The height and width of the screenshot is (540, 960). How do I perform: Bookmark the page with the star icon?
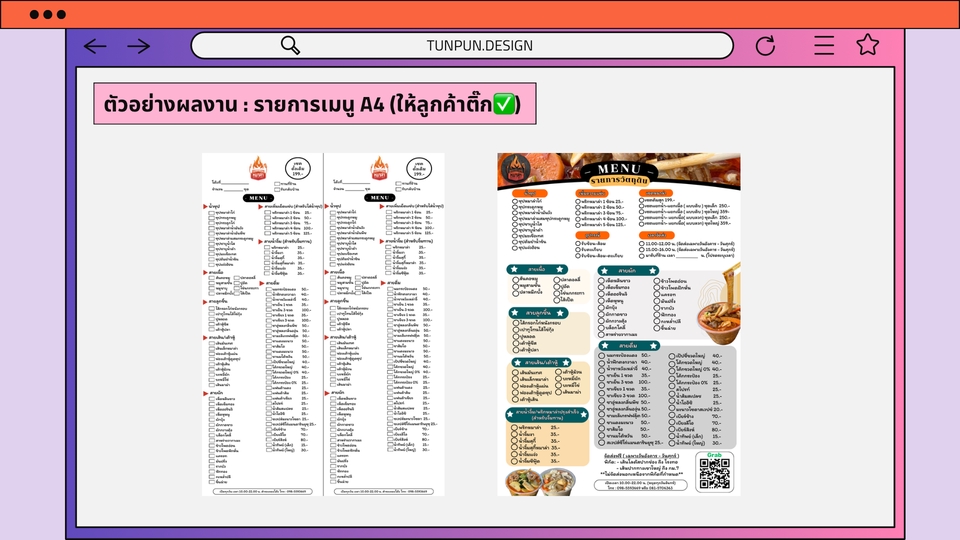[868, 45]
